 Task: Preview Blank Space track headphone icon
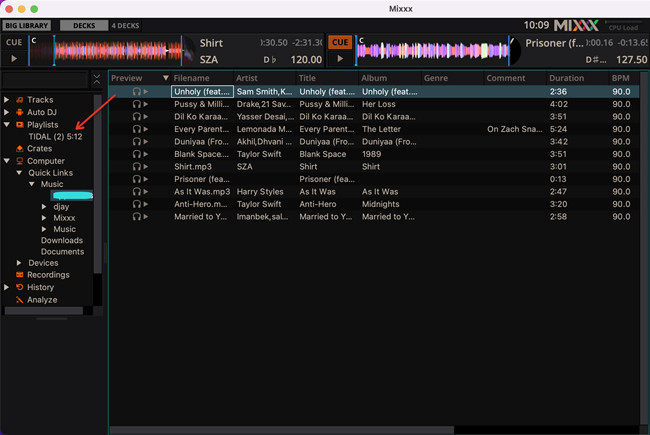136,154
